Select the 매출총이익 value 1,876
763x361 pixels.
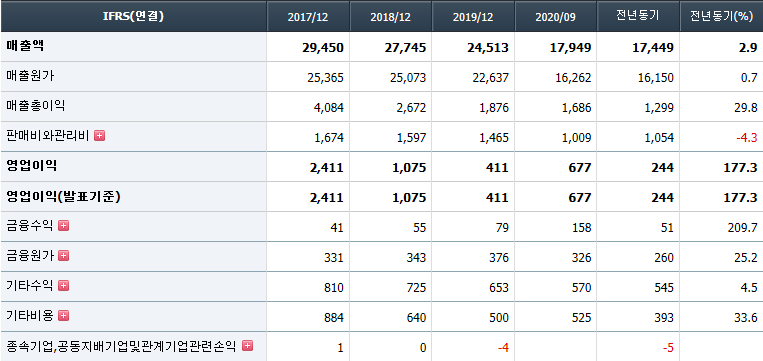495,108
